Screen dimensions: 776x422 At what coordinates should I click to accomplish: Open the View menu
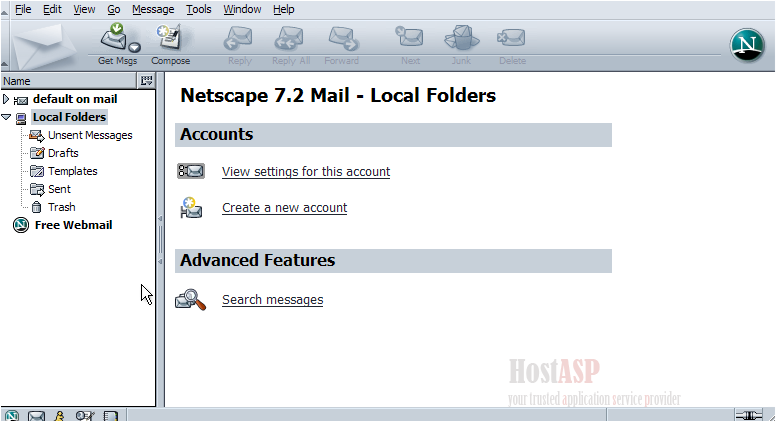click(x=84, y=9)
